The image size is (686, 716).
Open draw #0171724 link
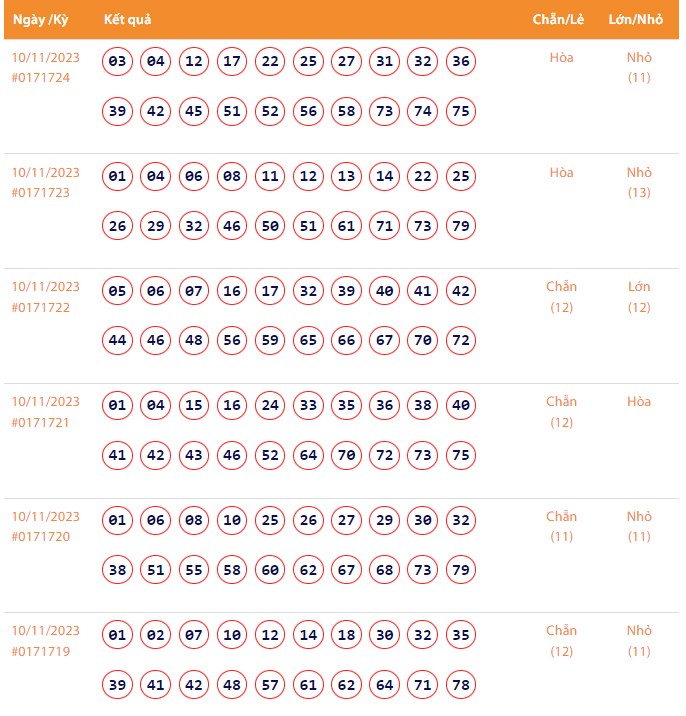tap(41, 78)
